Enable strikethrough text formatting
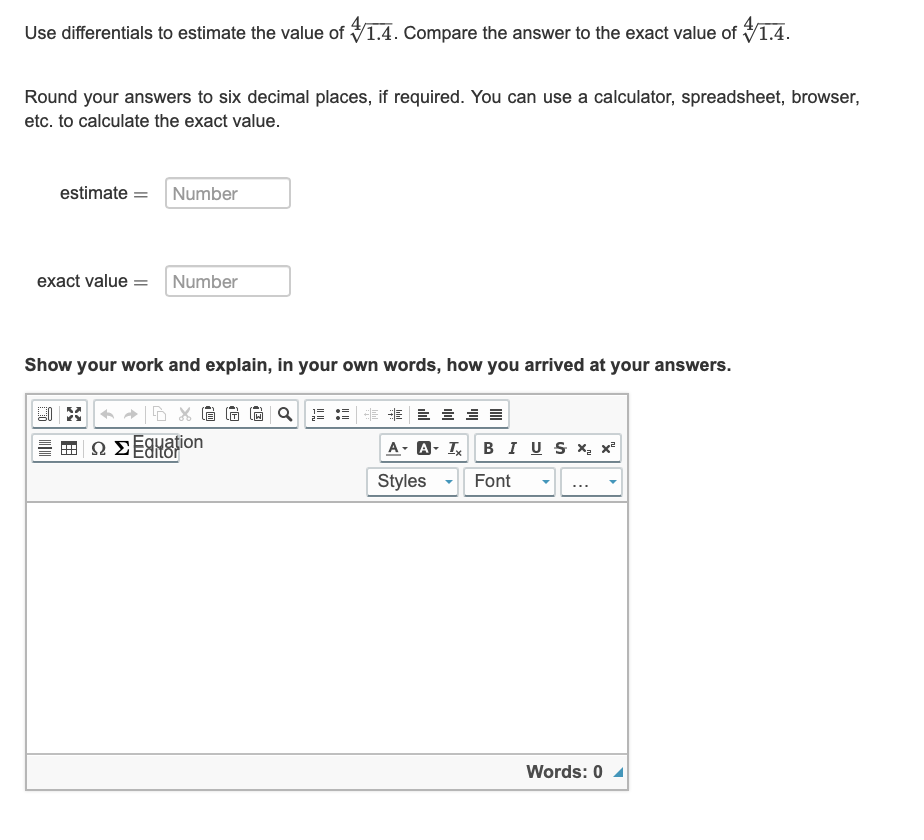The width and height of the screenshot is (924, 840). [x=558, y=447]
